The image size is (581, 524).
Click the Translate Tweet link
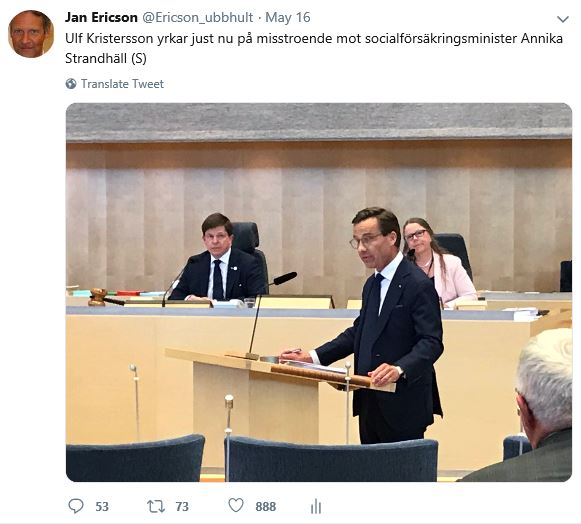(x=122, y=84)
